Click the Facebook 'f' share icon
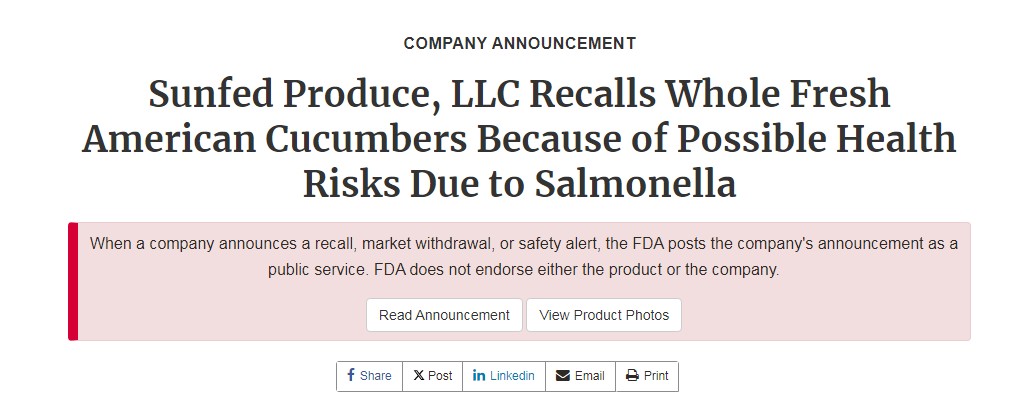The image size is (1031, 411). coord(351,375)
